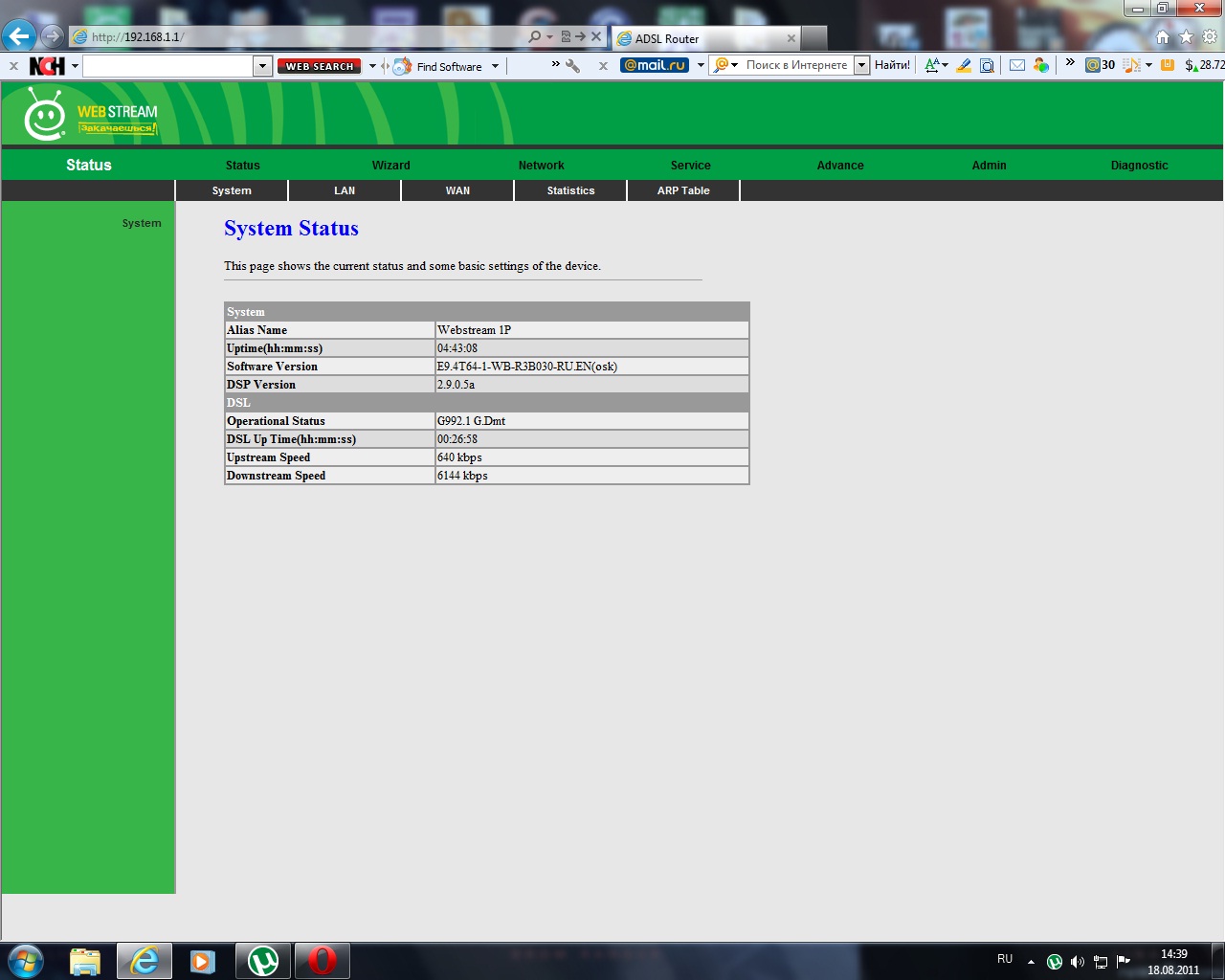This screenshot has height=980, width=1225.
Task: Click the text size icon in mail.ru toolbar
Action: [x=933, y=65]
